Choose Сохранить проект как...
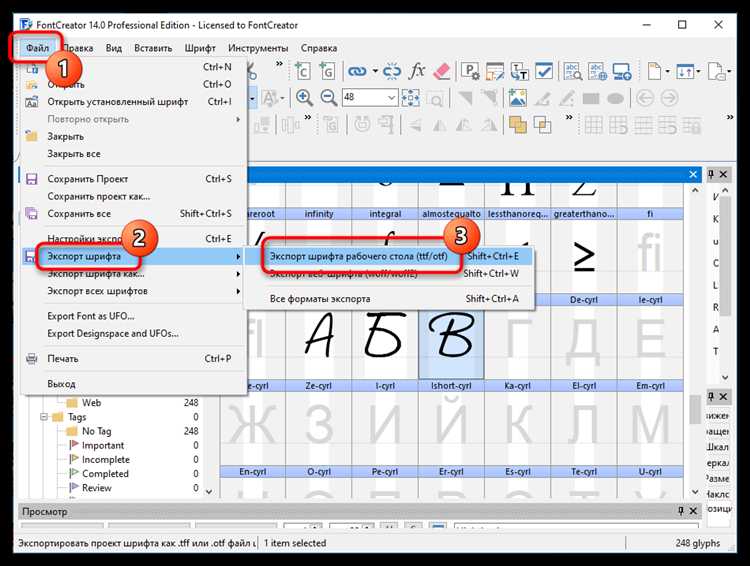 coord(133,197)
